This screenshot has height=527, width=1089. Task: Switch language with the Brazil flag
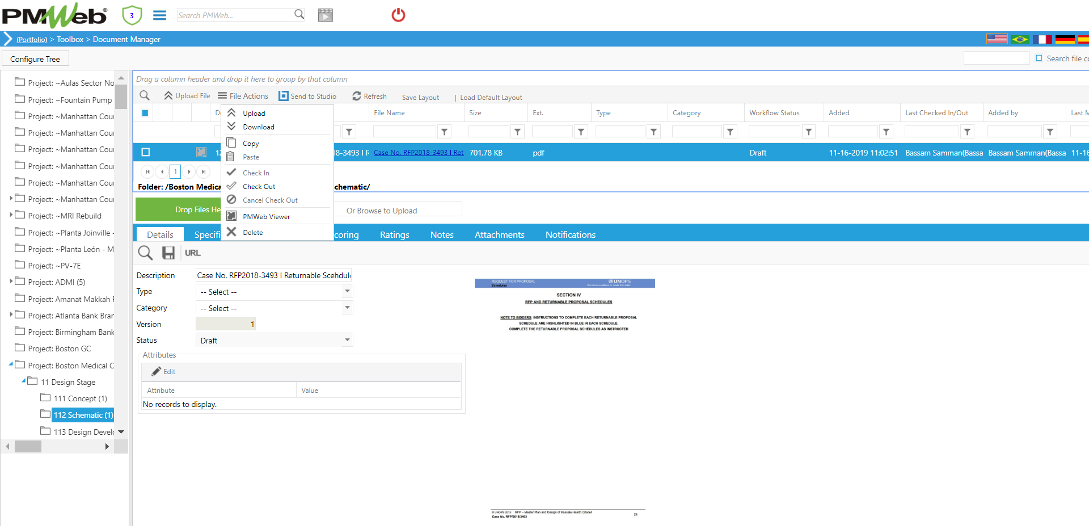coord(1020,39)
